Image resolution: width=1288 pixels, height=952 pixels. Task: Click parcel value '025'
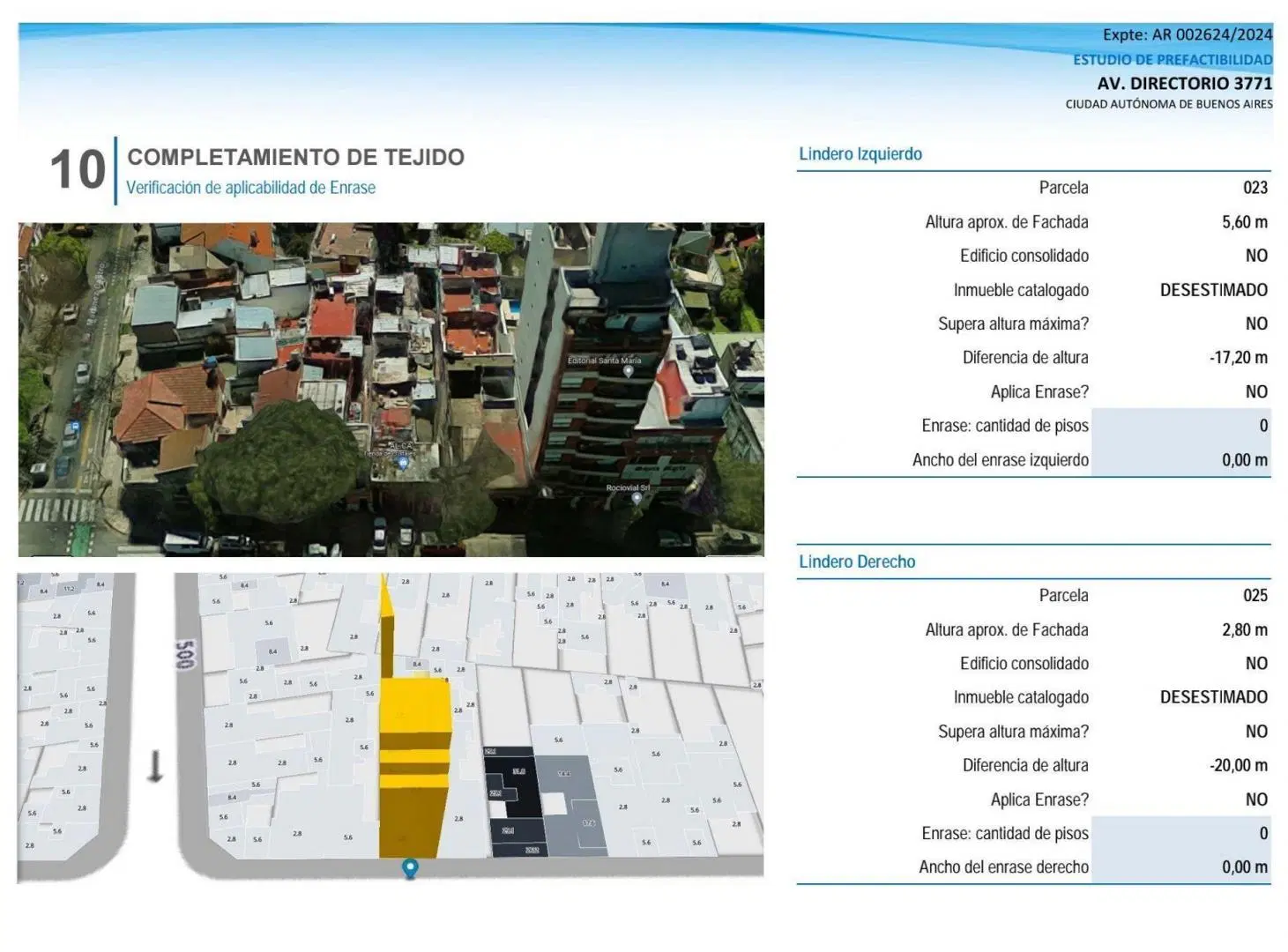(1255, 596)
